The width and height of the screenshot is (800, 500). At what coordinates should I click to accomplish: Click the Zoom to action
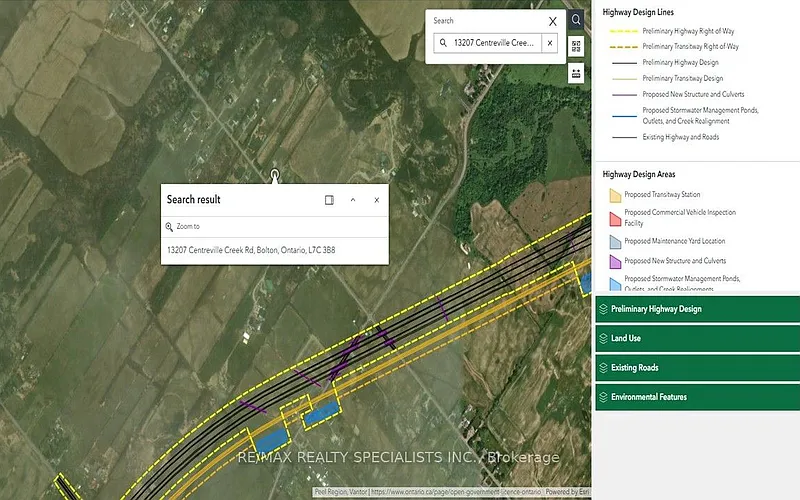[x=183, y=227]
